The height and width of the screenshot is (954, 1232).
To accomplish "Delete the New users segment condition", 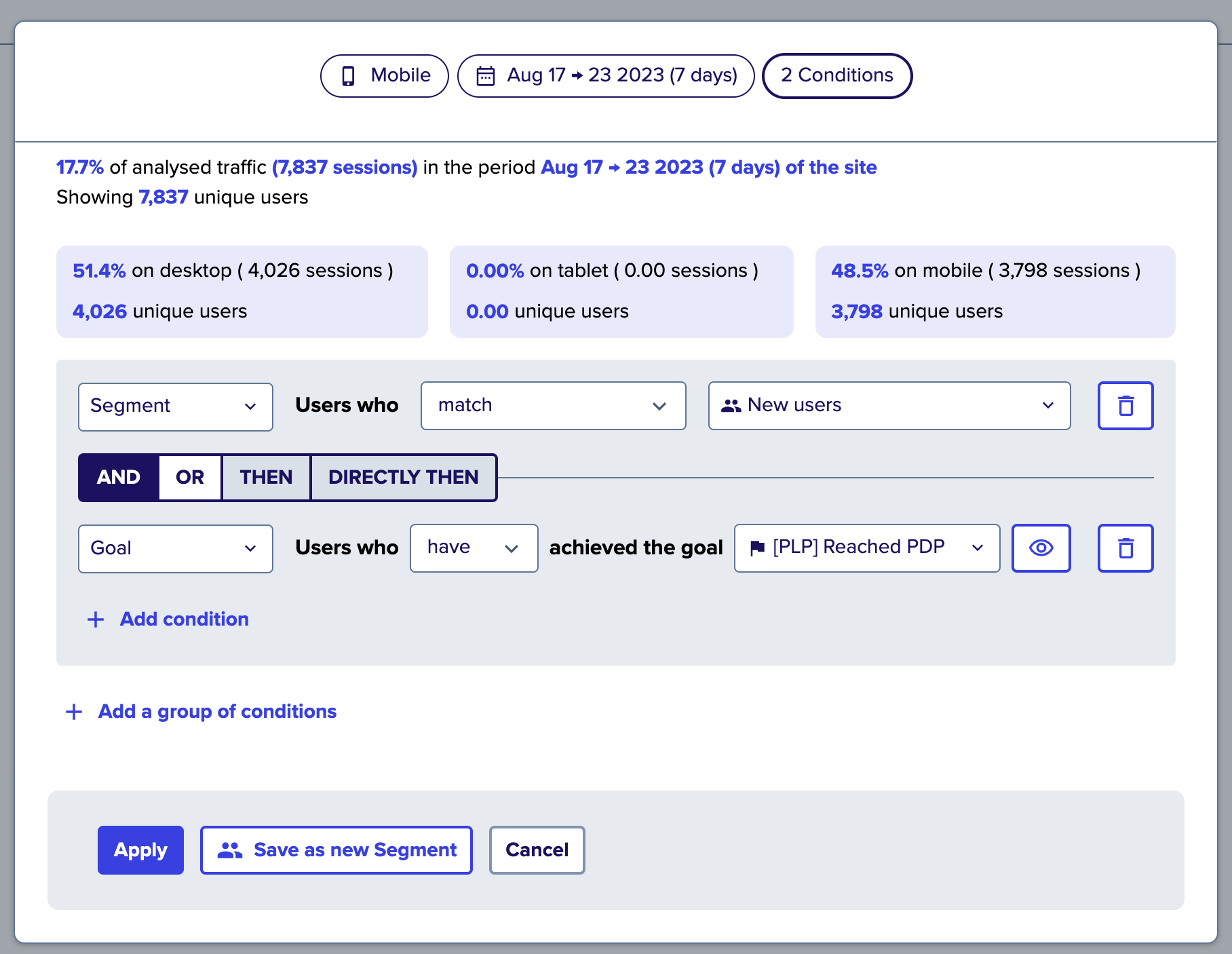I will click(1125, 406).
